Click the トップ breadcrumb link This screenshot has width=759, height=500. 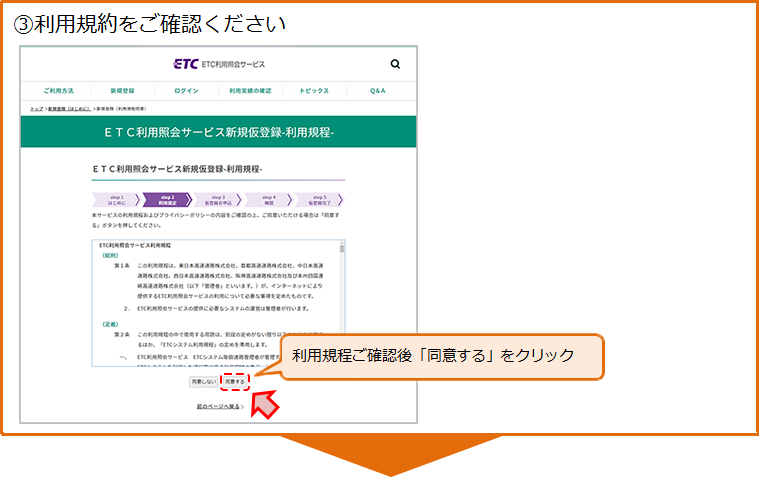(36, 107)
